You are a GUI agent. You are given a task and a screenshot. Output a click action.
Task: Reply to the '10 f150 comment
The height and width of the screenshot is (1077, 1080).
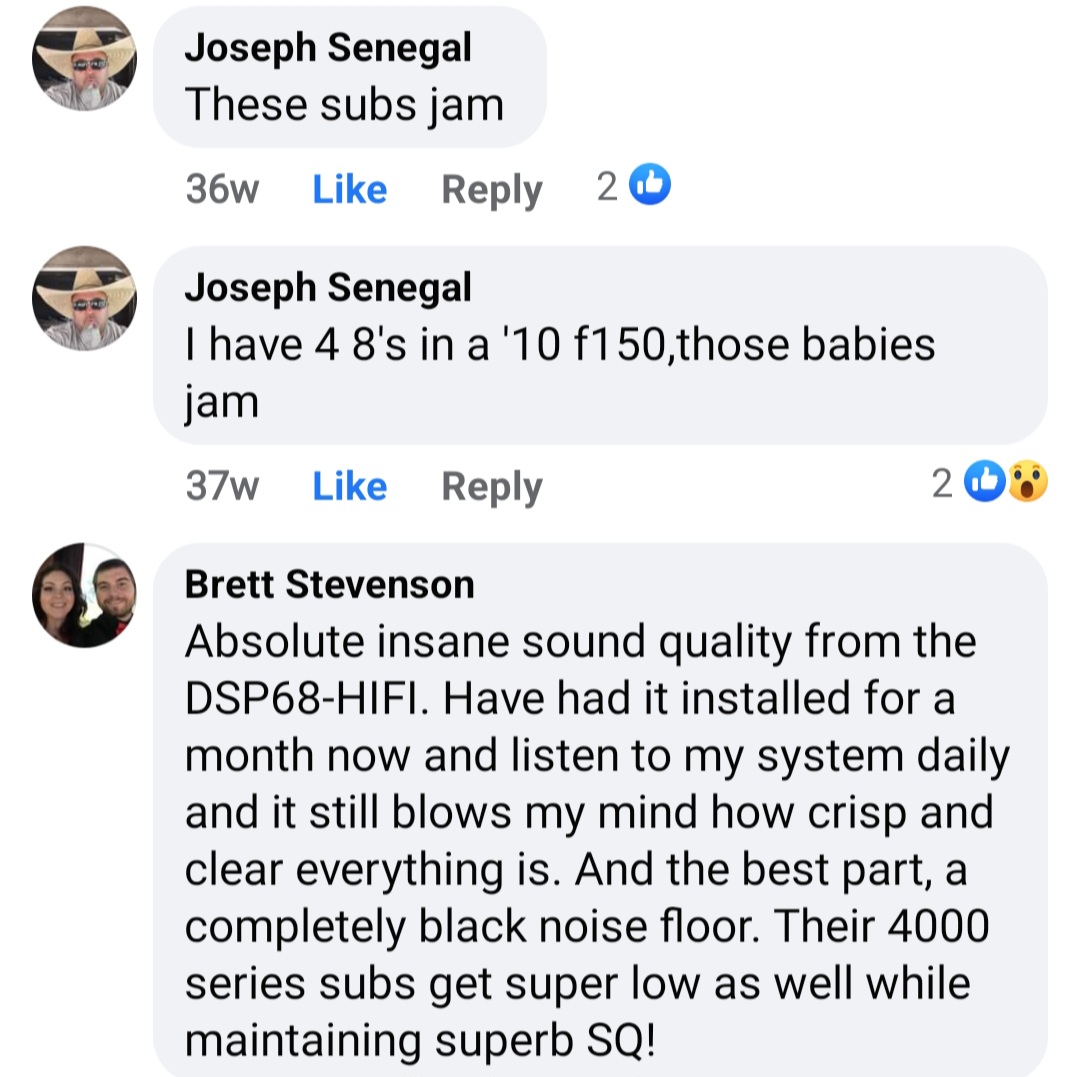pos(491,486)
